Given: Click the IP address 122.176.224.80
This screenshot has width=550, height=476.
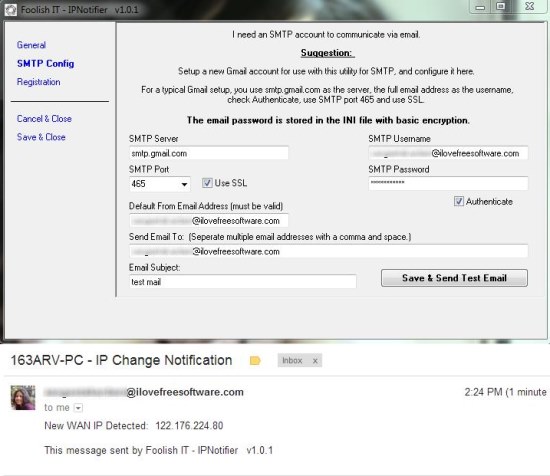Looking at the screenshot, I should point(189,425).
